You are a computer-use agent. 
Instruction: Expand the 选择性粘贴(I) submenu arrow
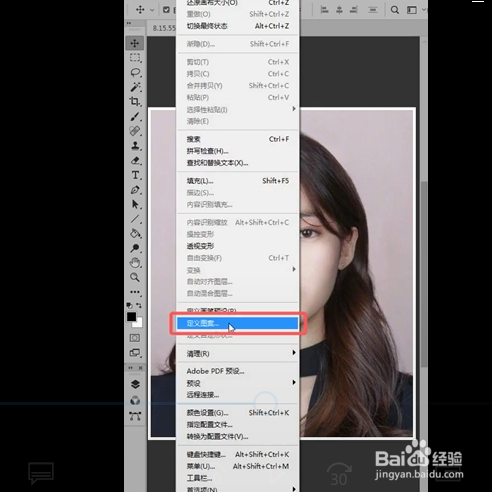point(294,109)
